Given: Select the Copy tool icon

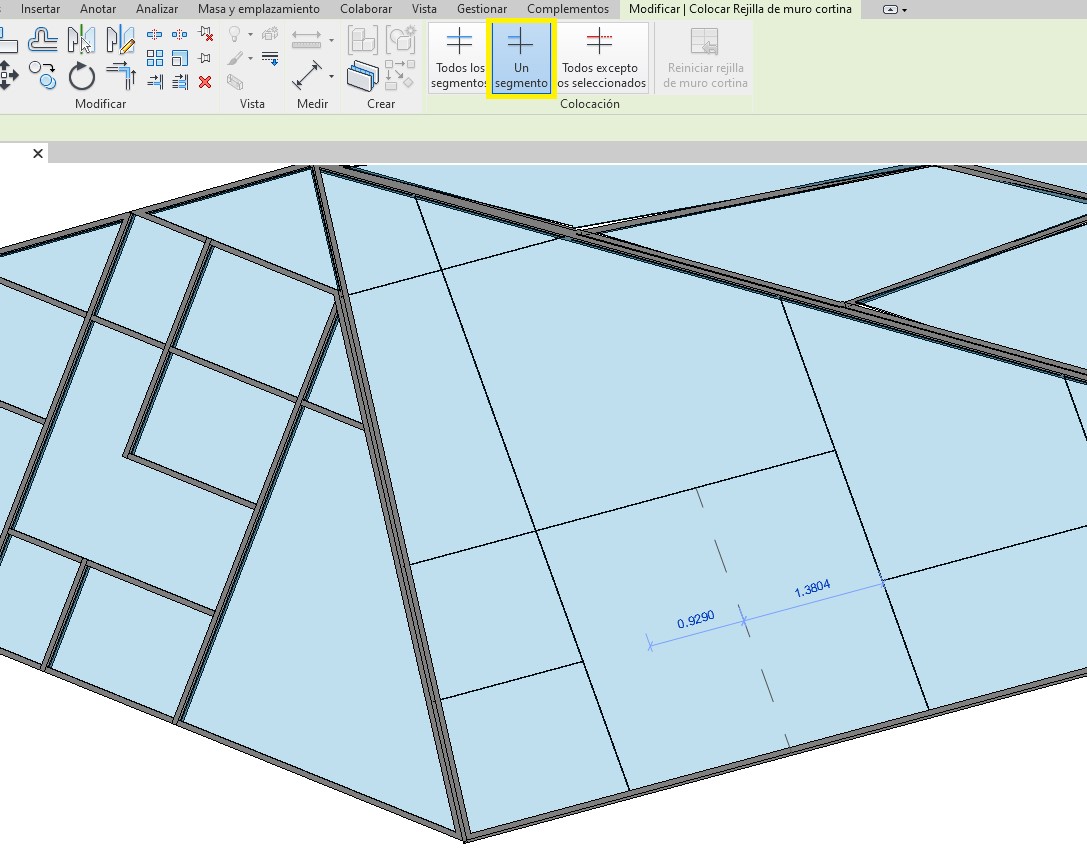Looking at the screenshot, I should pos(42,75).
